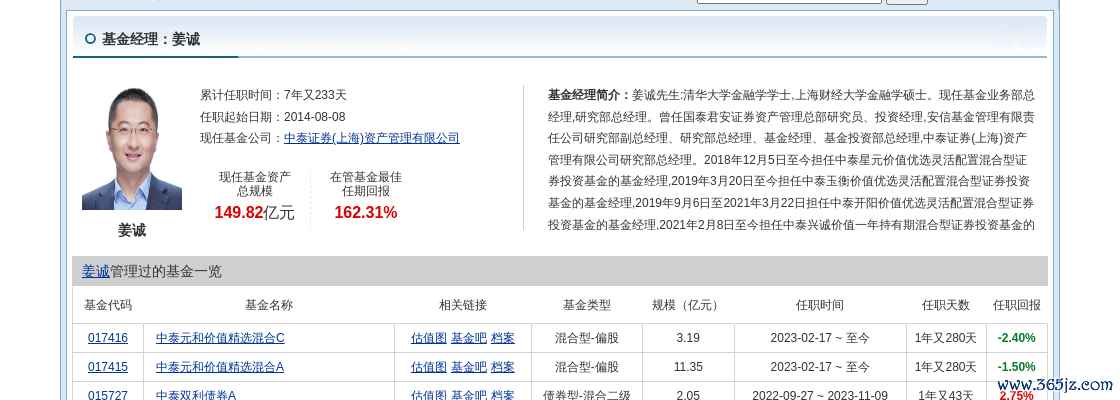This screenshot has width=1120, height=400.
Task: Open 中泰元和价值精选混合C fund page
Action: click(220, 338)
